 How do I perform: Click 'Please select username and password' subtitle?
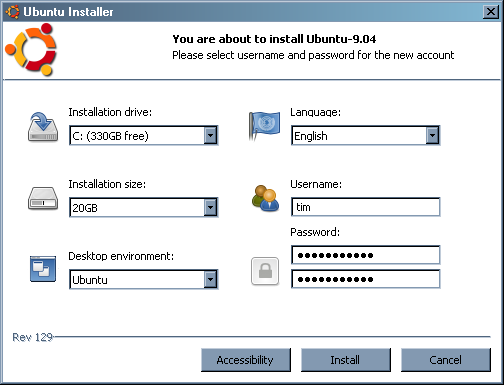313,55
